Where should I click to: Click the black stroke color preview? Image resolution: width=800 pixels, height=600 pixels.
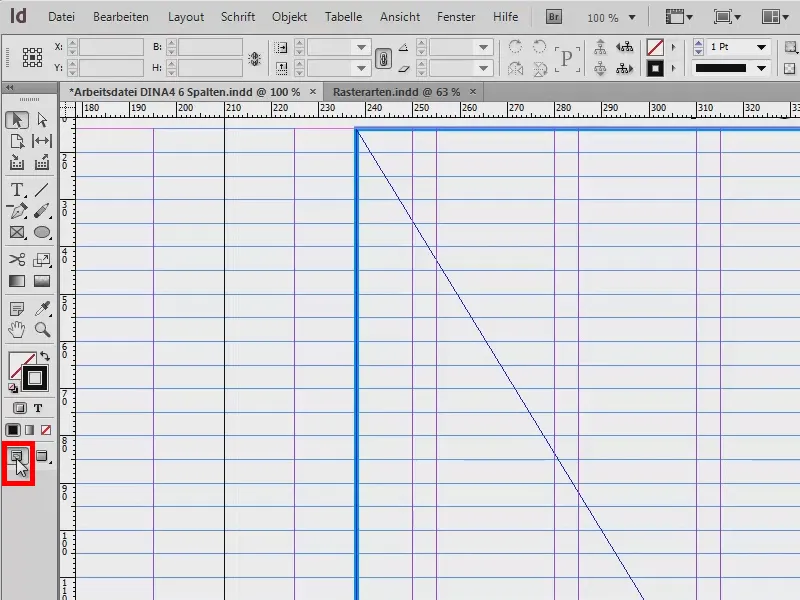pos(655,68)
